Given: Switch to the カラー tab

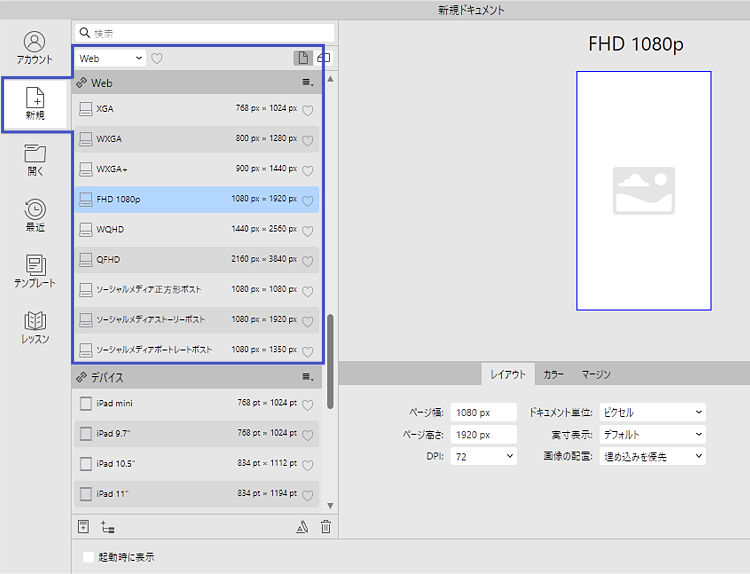Looking at the screenshot, I should click(x=553, y=374).
